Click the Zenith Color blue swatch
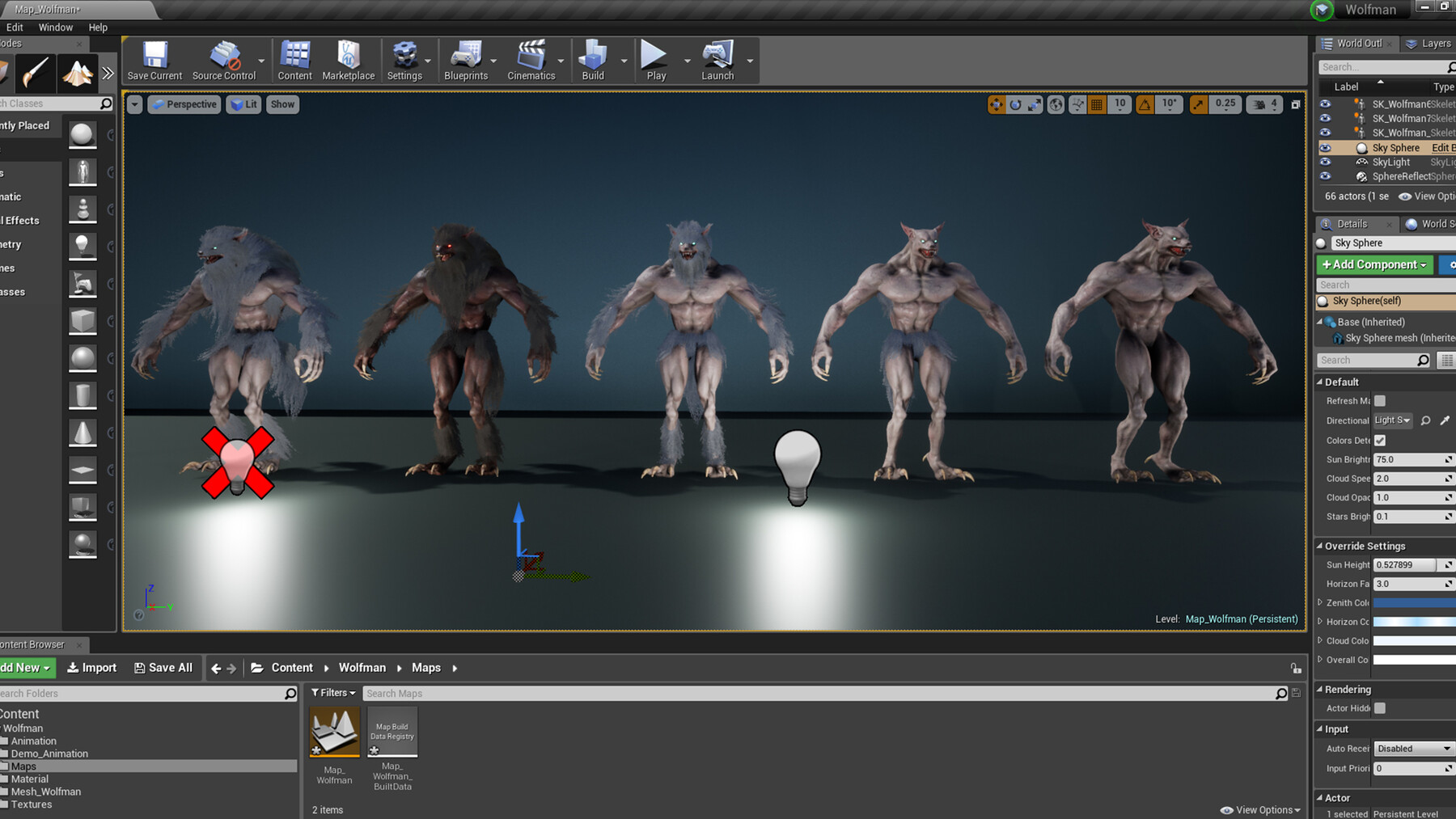This screenshot has height=819, width=1456. point(1414,602)
